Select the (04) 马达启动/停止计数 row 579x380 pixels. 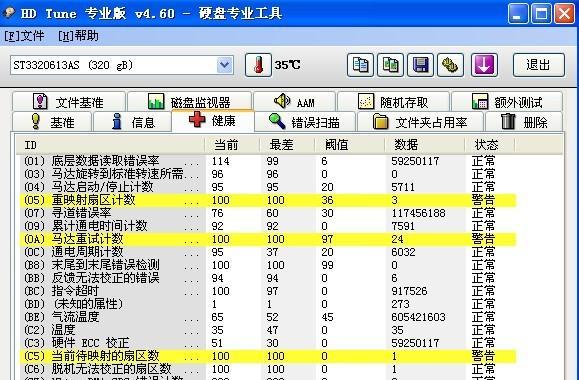pyautogui.click(x=268, y=187)
